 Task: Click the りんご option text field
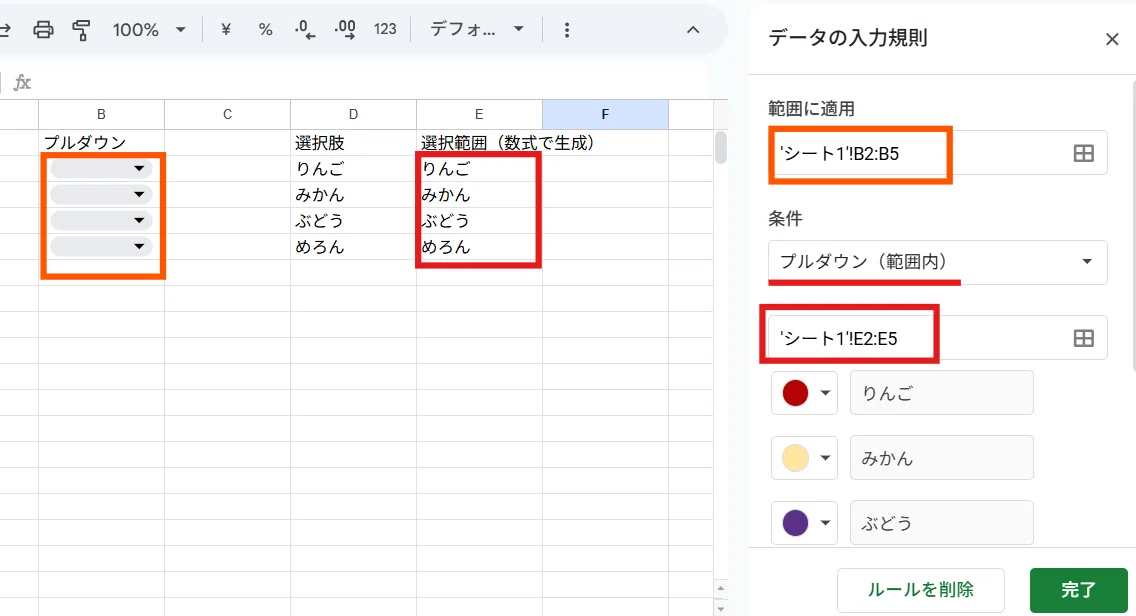point(942,393)
